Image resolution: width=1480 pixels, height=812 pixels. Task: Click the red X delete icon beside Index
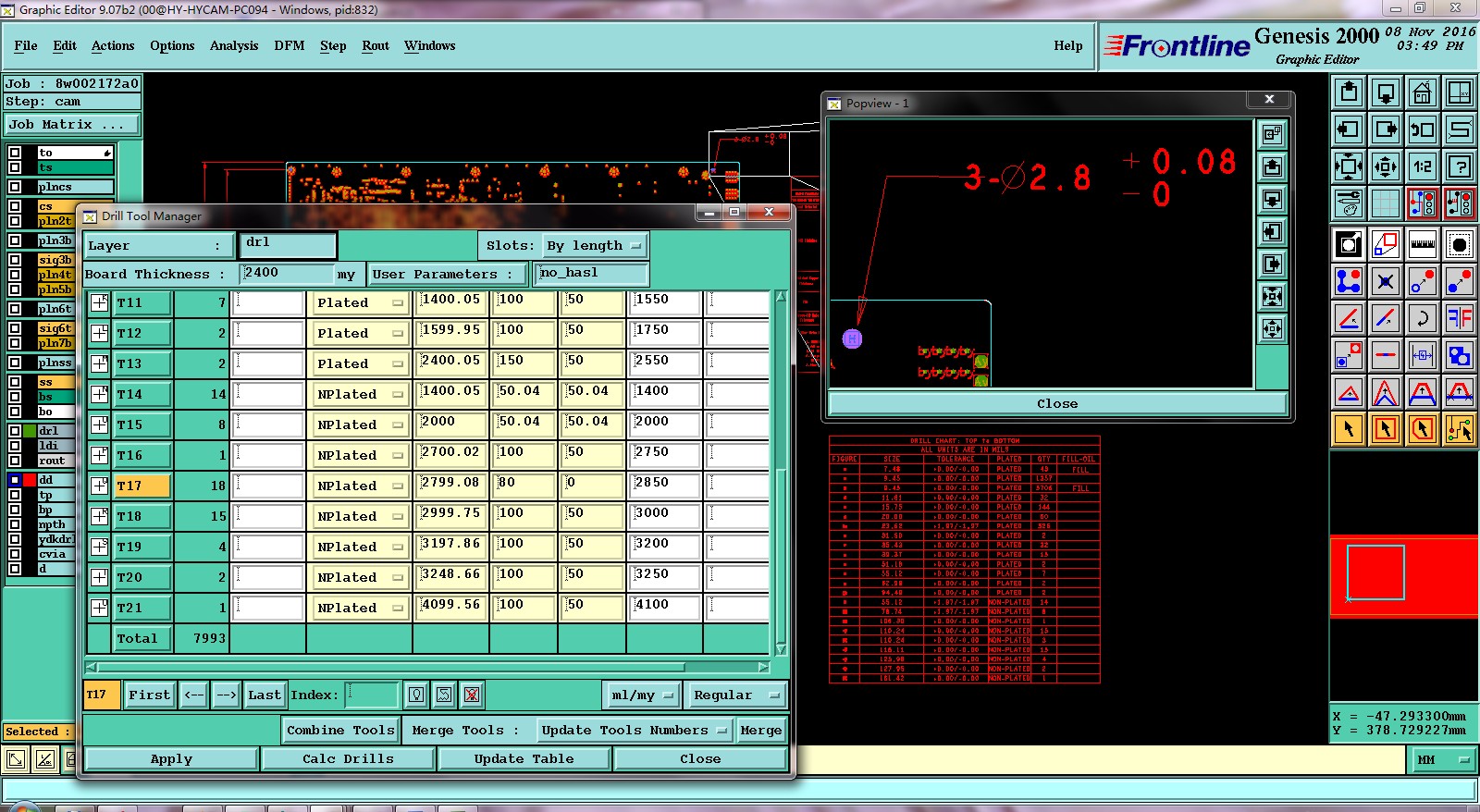tap(472, 695)
